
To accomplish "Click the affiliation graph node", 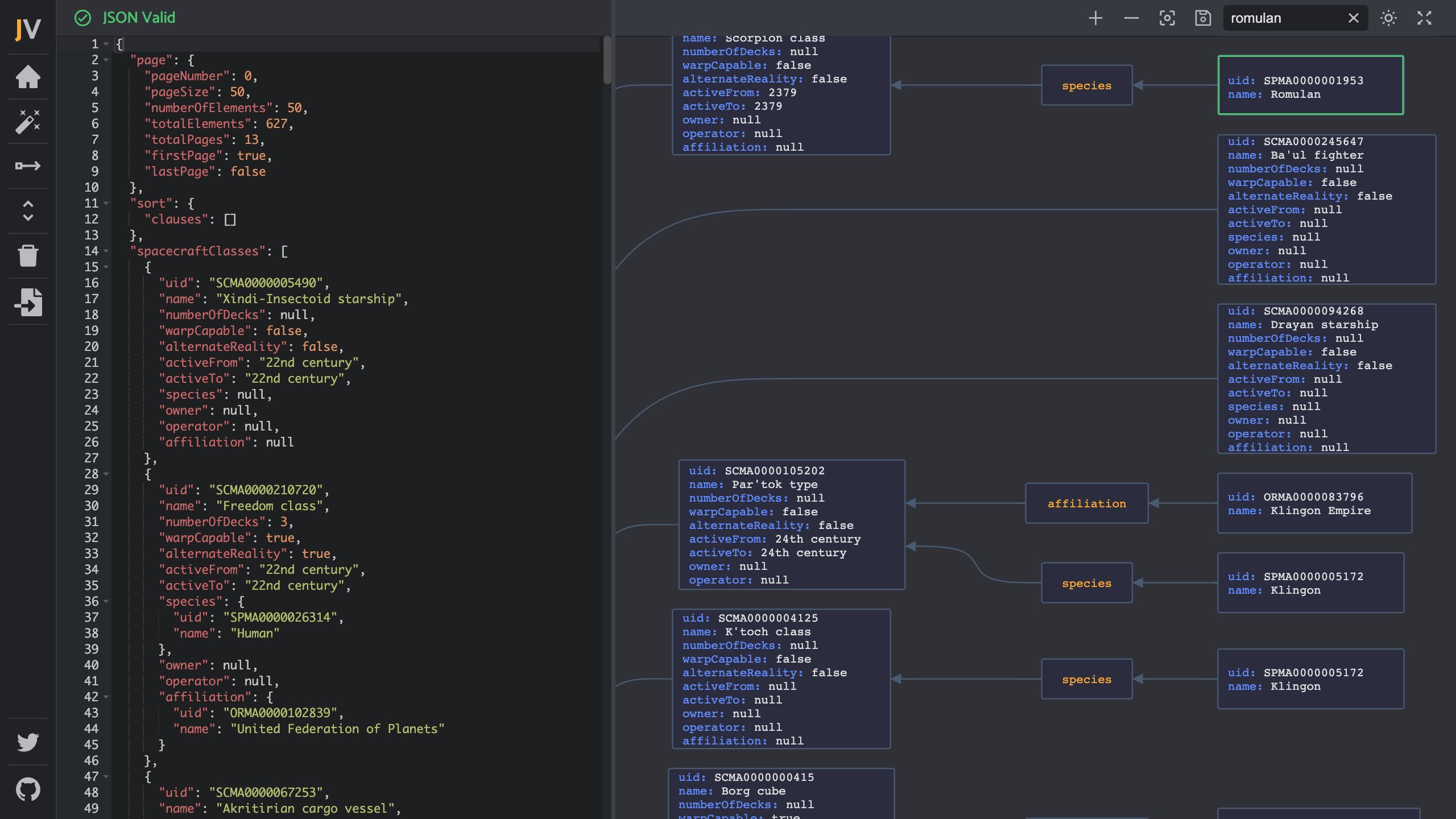I will pyautogui.click(x=1086, y=503).
